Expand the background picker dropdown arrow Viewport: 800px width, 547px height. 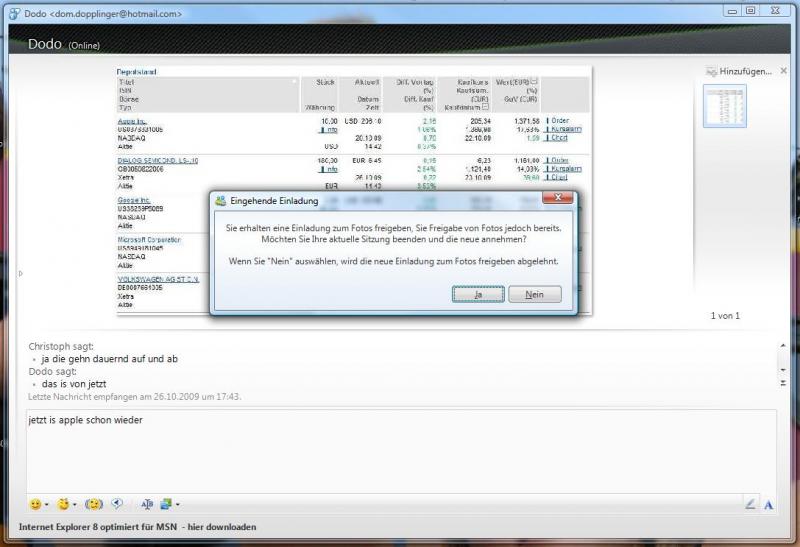177,505
